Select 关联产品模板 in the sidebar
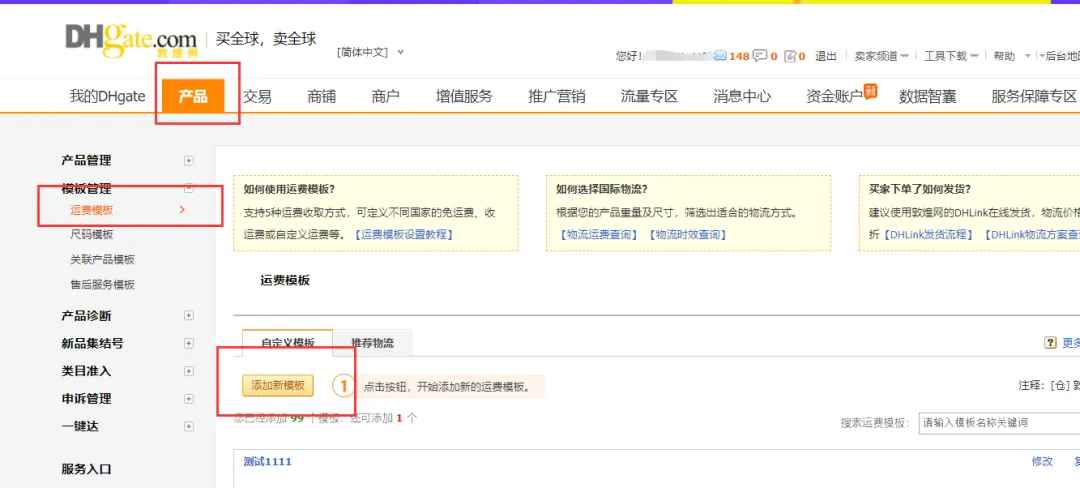 103,259
